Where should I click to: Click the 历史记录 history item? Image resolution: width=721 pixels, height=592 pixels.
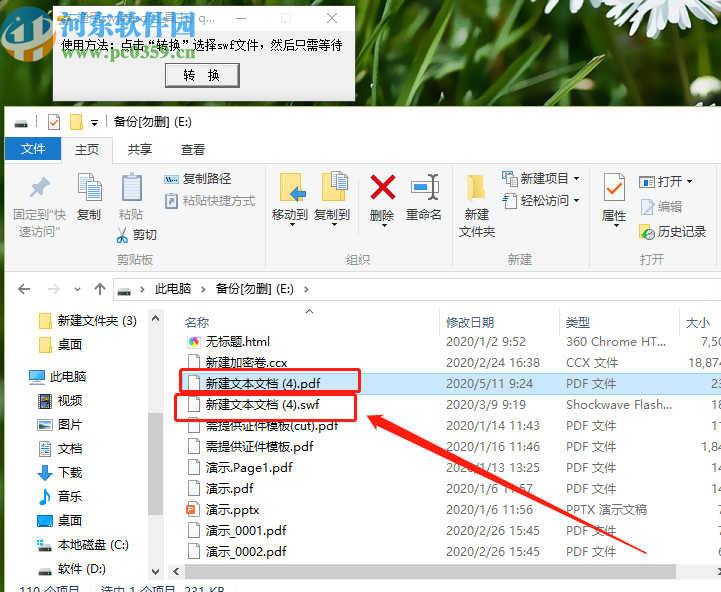[x=672, y=232]
